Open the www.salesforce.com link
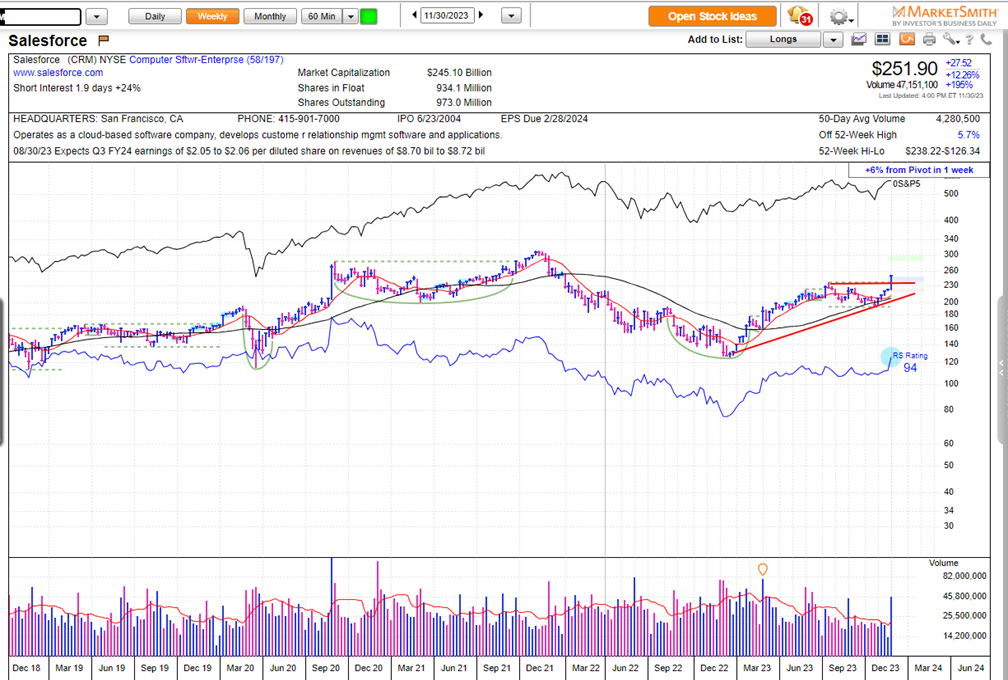 click(58, 73)
